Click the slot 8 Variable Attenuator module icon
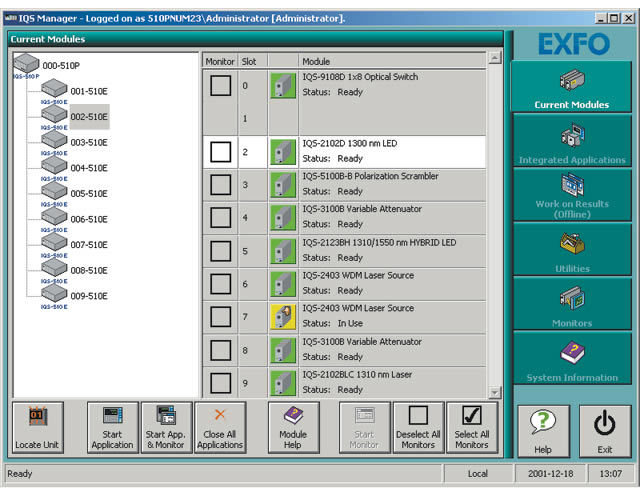The image size is (640, 496). pyautogui.click(x=283, y=350)
